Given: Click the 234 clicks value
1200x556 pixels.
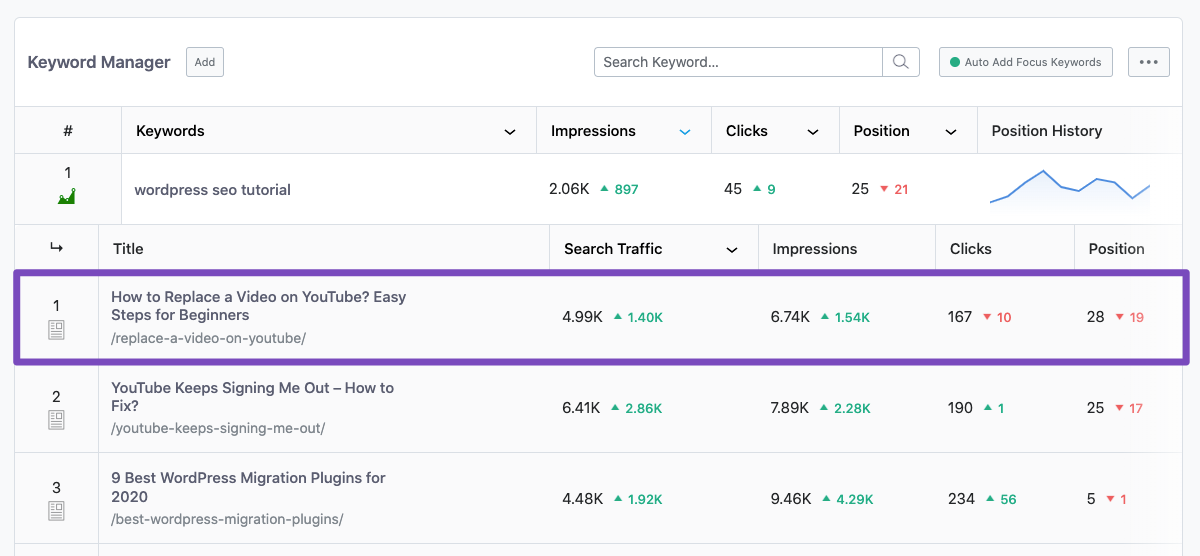Looking at the screenshot, I should (x=961, y=498).
